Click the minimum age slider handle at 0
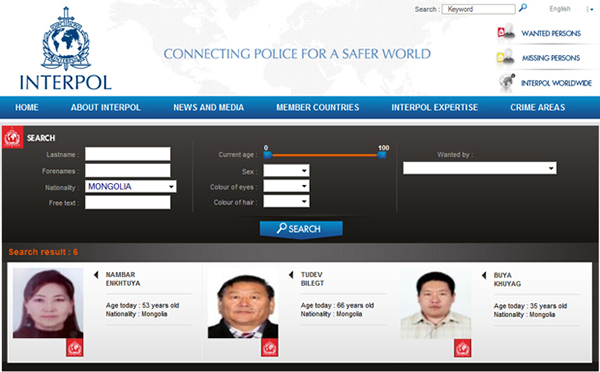Image resolution: width=600 pixels, height=372 pixels. tap(268, 155)
